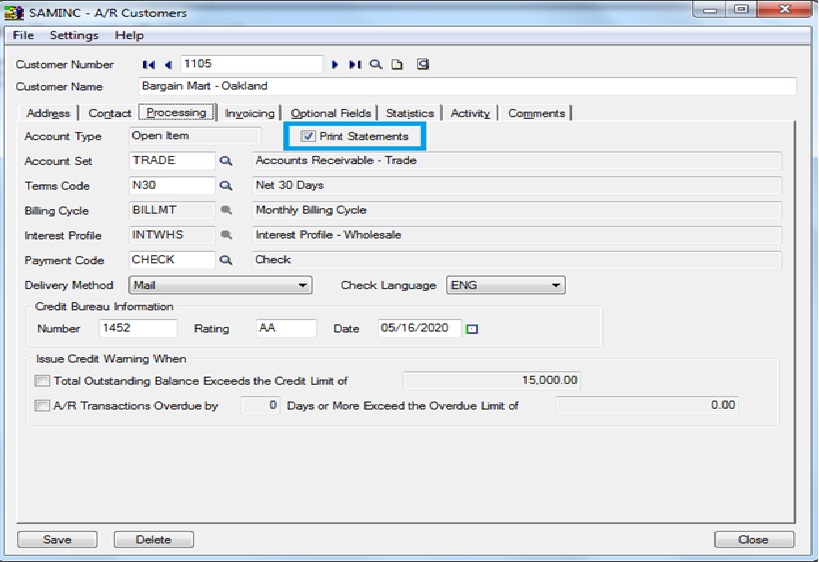Click the Credit Bureau Rating field
This screenshot has width=819, height=562.
[286, 328]
